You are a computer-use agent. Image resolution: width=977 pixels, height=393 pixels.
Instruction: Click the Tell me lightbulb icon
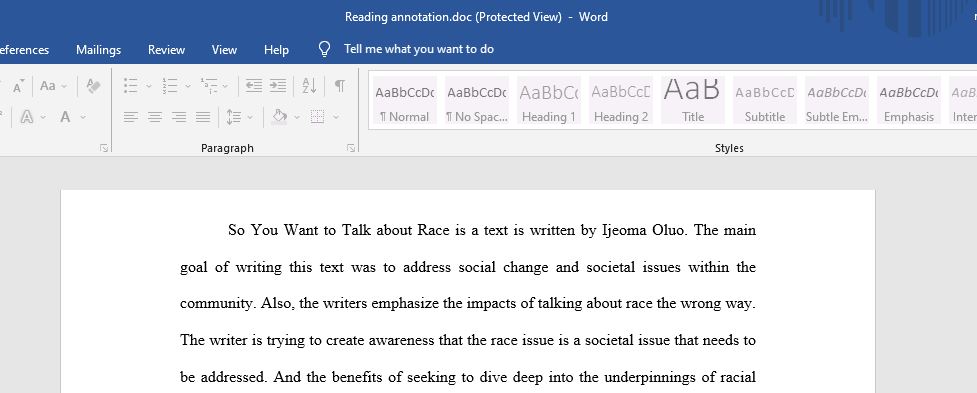click(x=324, y=49)
